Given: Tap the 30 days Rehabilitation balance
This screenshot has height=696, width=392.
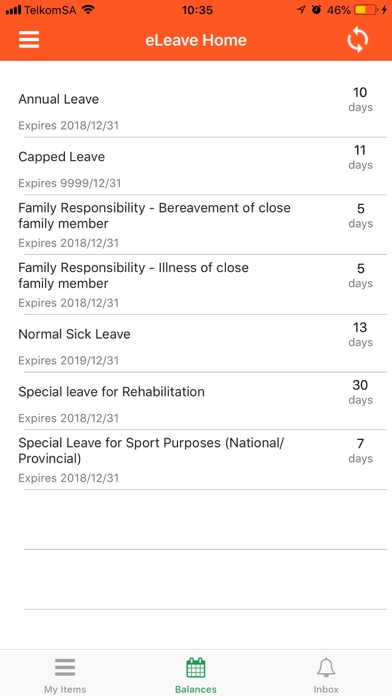Looking at the screenshot, I should pos(360,392).
